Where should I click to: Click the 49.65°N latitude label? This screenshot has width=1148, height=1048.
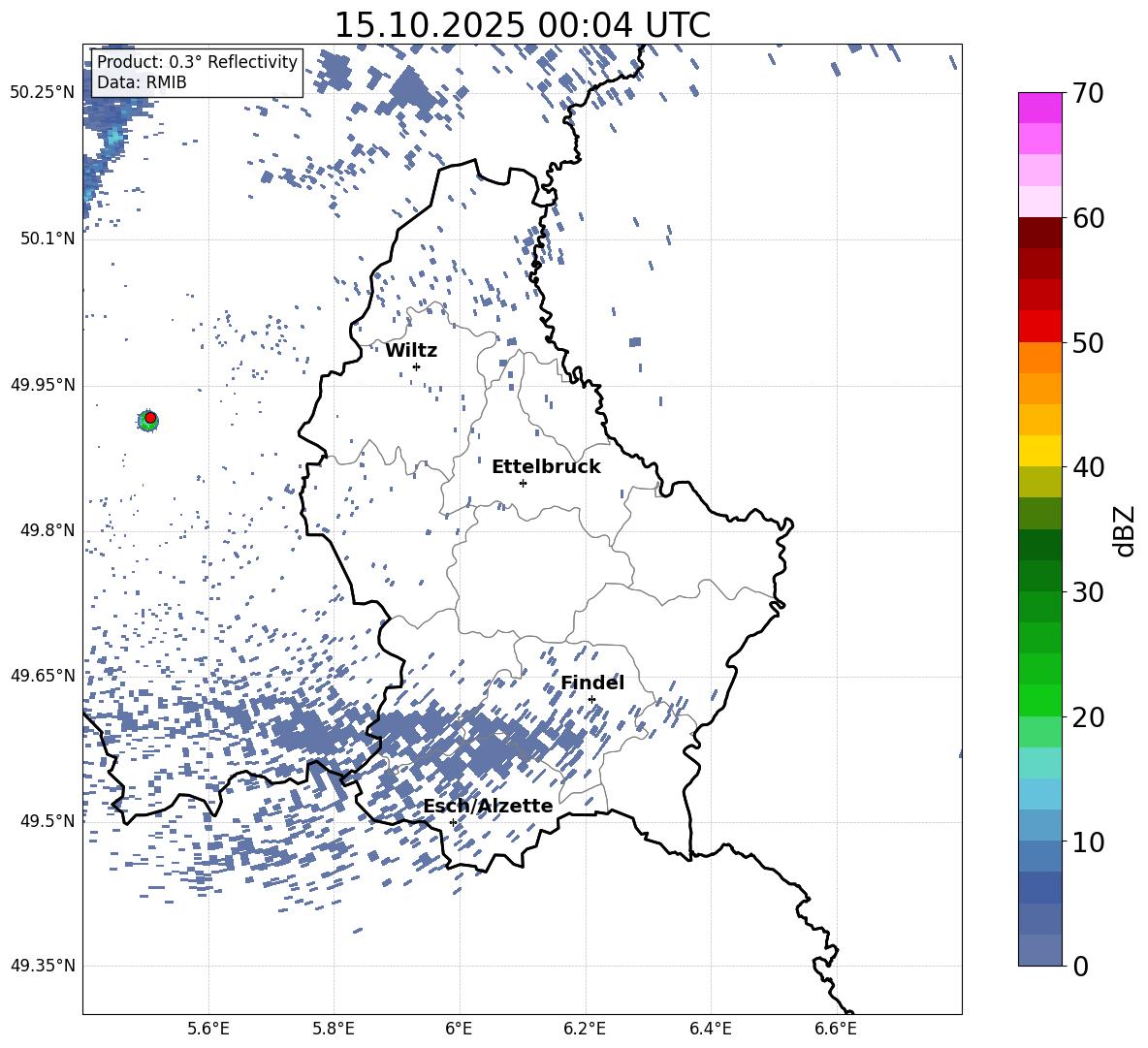(43, 676)
